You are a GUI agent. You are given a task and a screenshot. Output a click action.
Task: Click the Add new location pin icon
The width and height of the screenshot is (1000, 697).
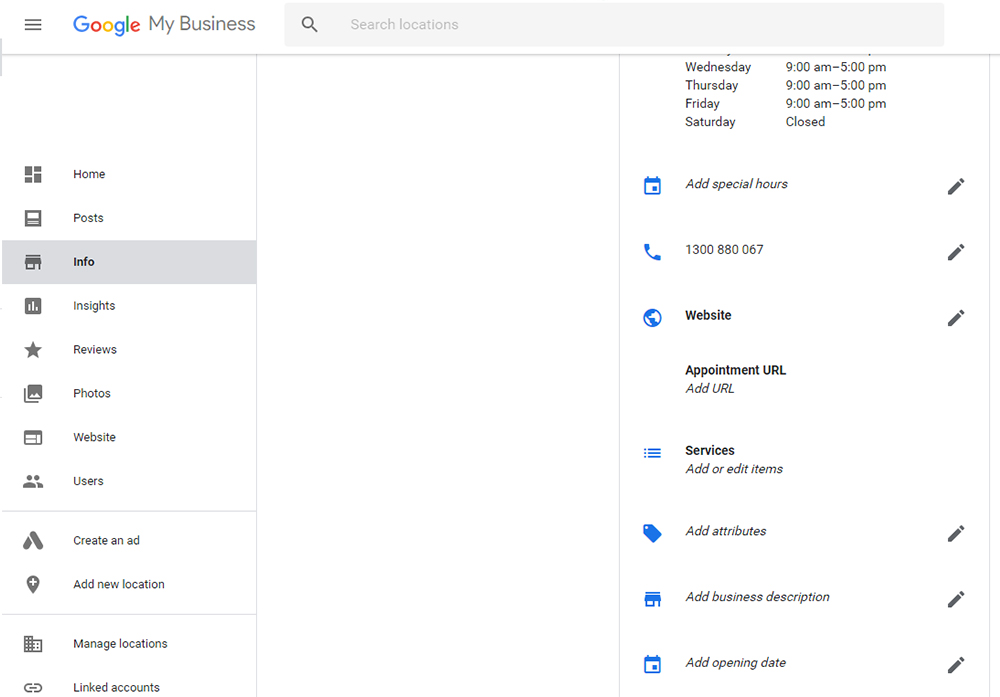[33, 584]
